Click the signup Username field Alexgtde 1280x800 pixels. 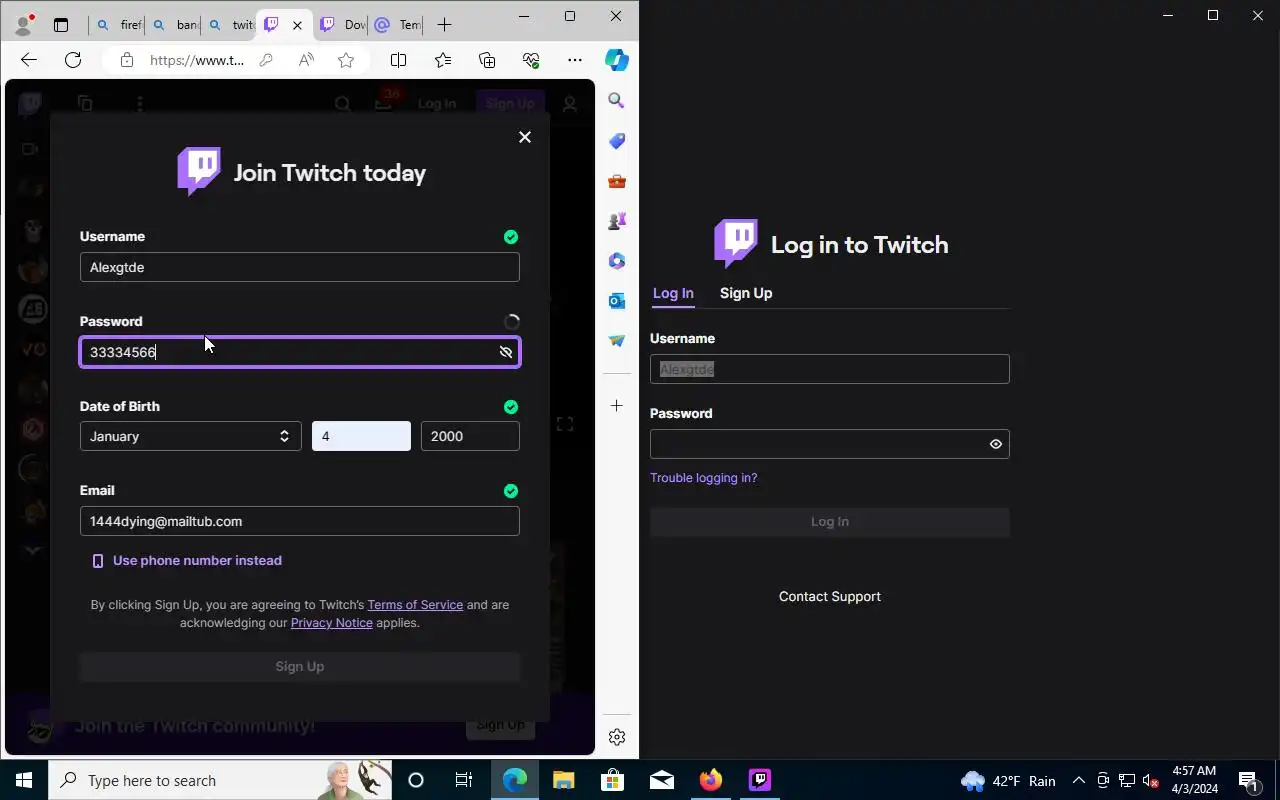[300, 267]
